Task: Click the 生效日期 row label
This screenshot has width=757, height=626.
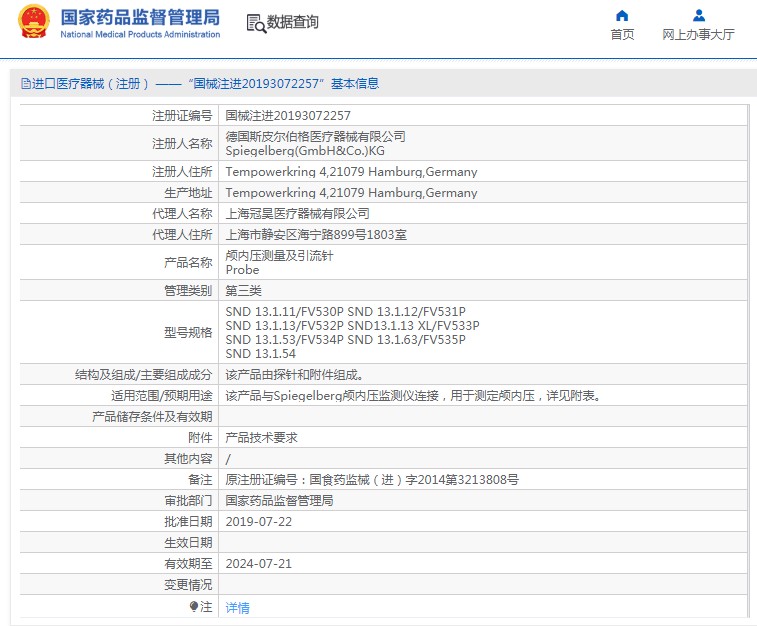Action: (x=188, y=543)
